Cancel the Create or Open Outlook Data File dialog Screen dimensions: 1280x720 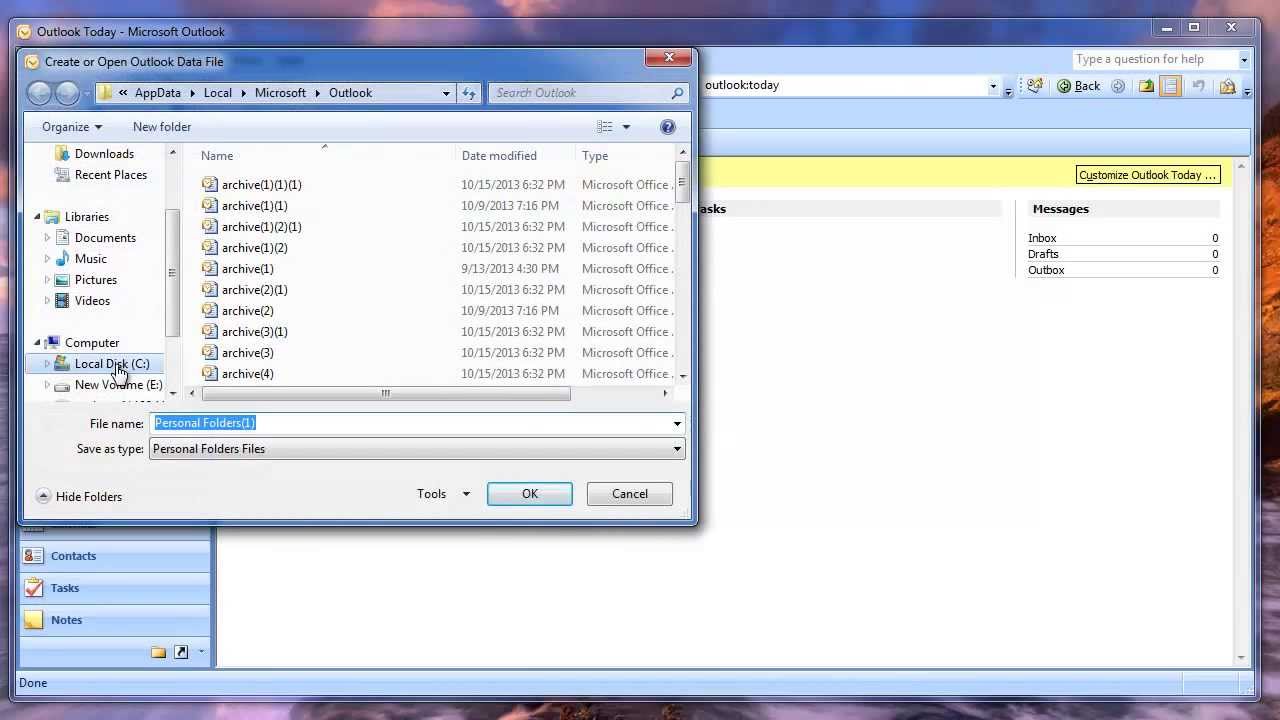[x=630, y=494]
